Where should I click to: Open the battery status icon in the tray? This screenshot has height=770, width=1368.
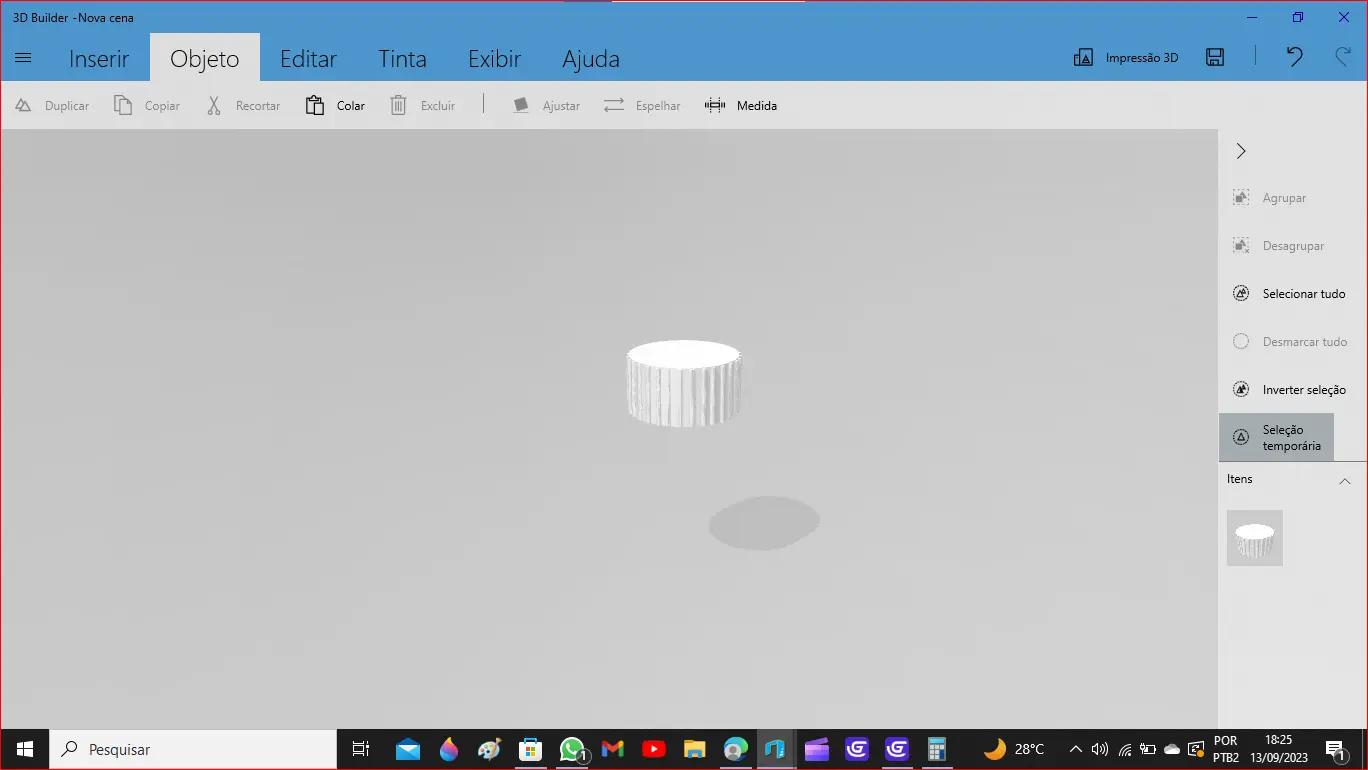point(1148,749)
